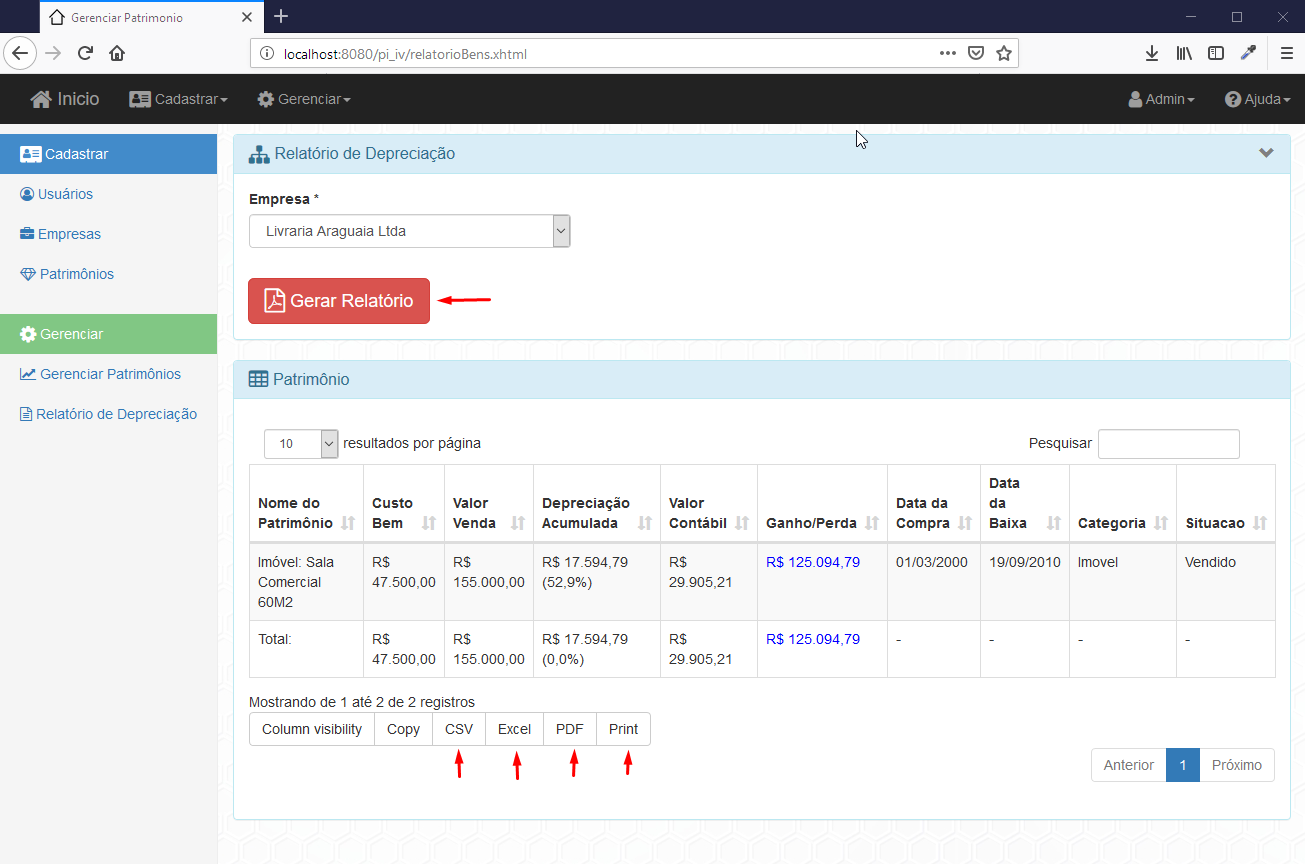
Task: Export the table to Excel
Action: (x=514, y=729)
